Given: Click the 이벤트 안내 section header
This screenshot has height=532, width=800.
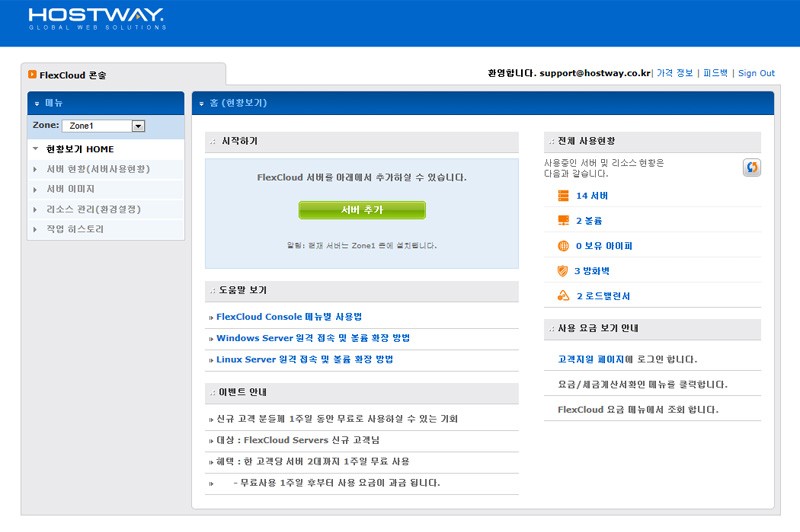Looking at the screenshot, I should 362,392.
